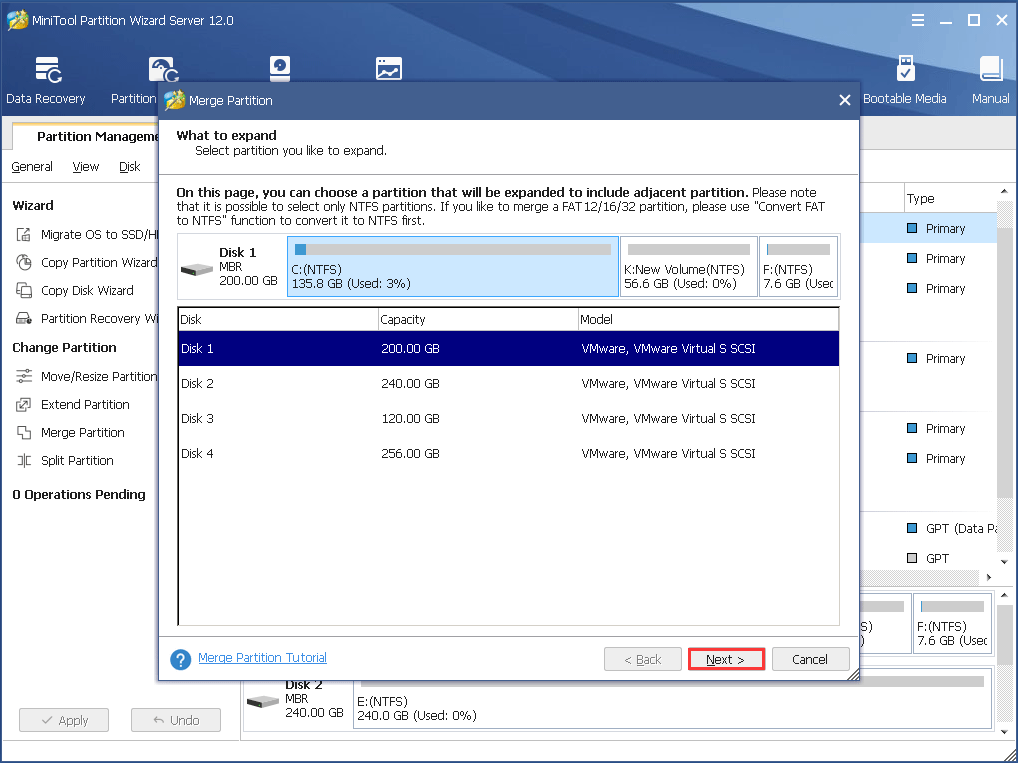Viewport: 1018px width, 763px height.
Task: Select E:(NTFS) 240.0 GB partition on Disk 2
Action: pos(672,698)
